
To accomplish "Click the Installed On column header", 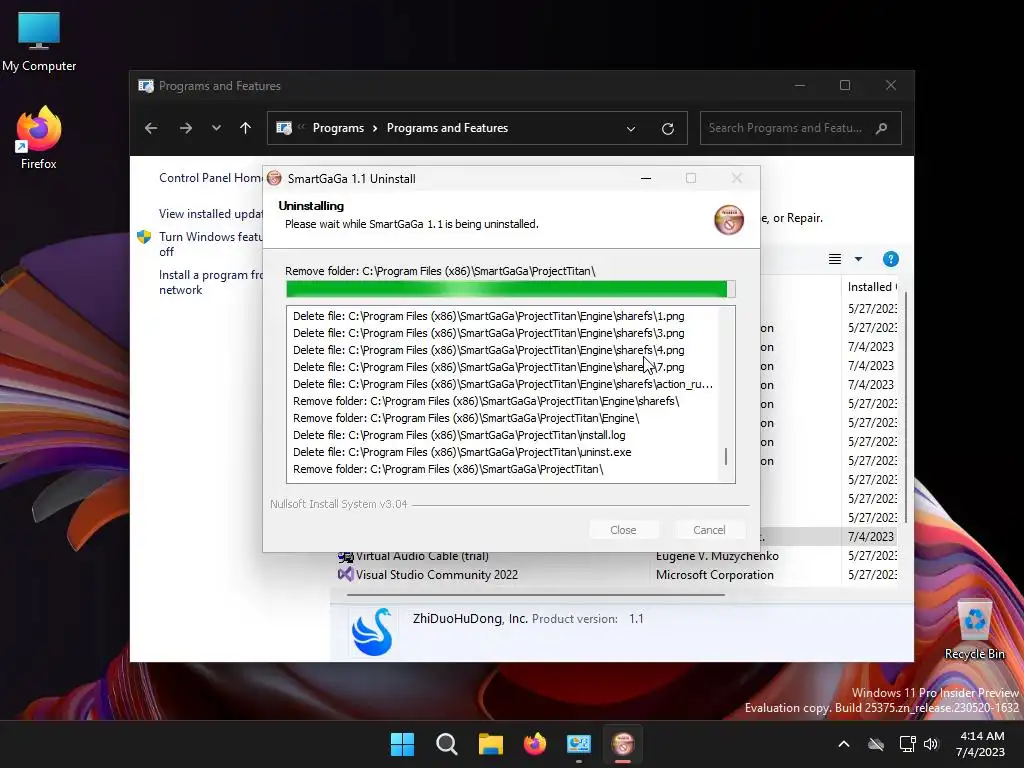I will click(871, 287).
